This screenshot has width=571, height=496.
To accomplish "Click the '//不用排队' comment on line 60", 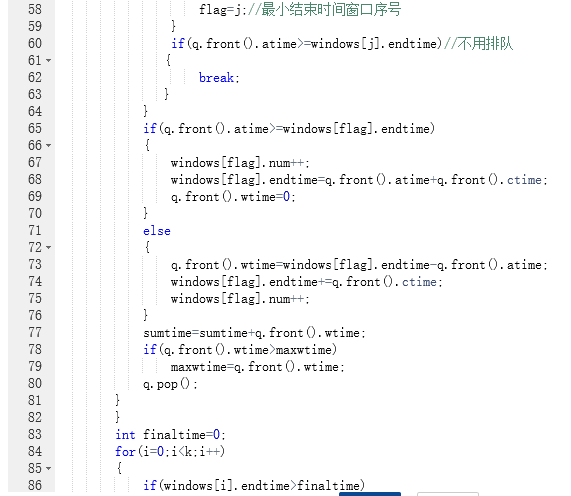I will 479,44.
